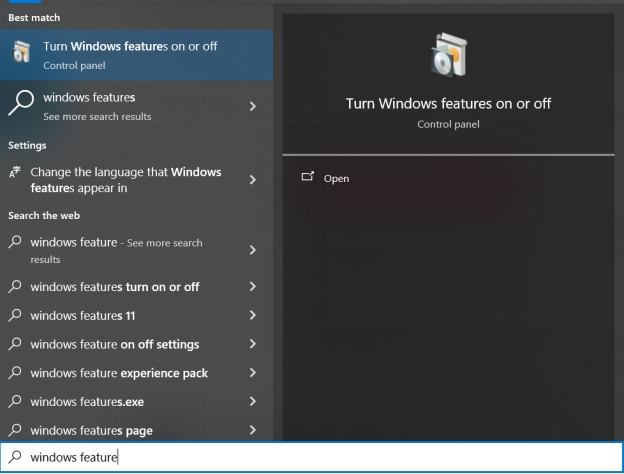Select suggestion 'windows features 11'
The image size is (624, 474).
click(136, 315)
